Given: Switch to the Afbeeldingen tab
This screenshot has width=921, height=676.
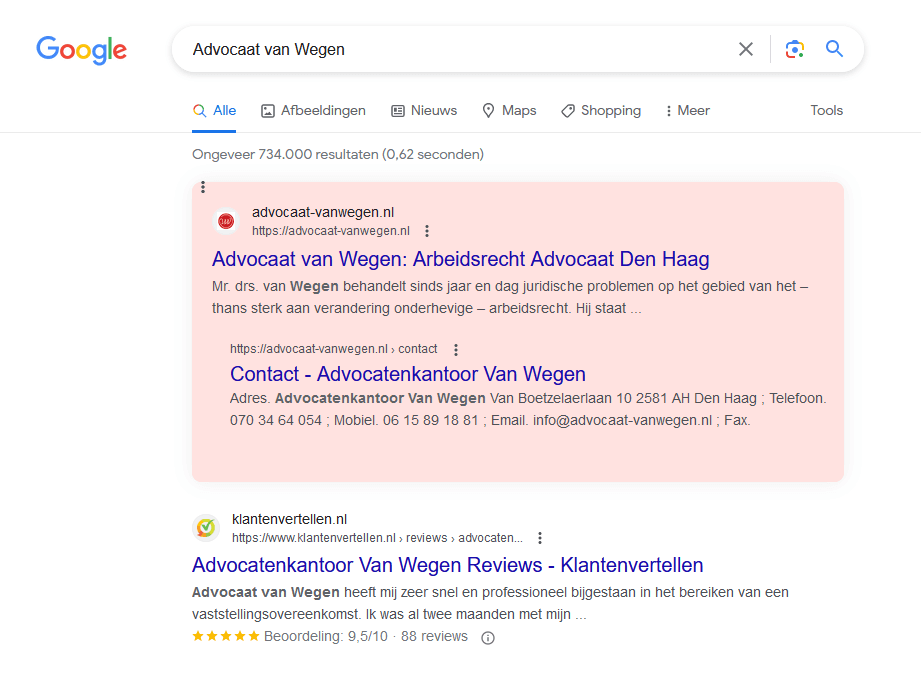Looking at the screenshot, I should tap(313, 111).
